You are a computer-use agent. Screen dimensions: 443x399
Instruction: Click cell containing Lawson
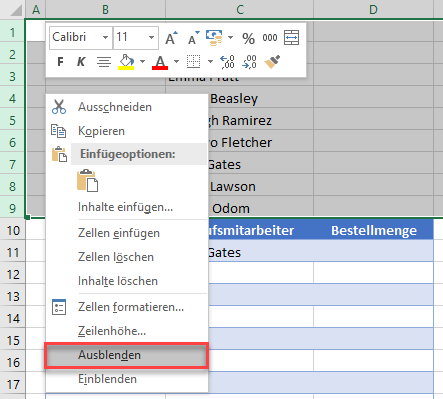click(x=261, y=187)
